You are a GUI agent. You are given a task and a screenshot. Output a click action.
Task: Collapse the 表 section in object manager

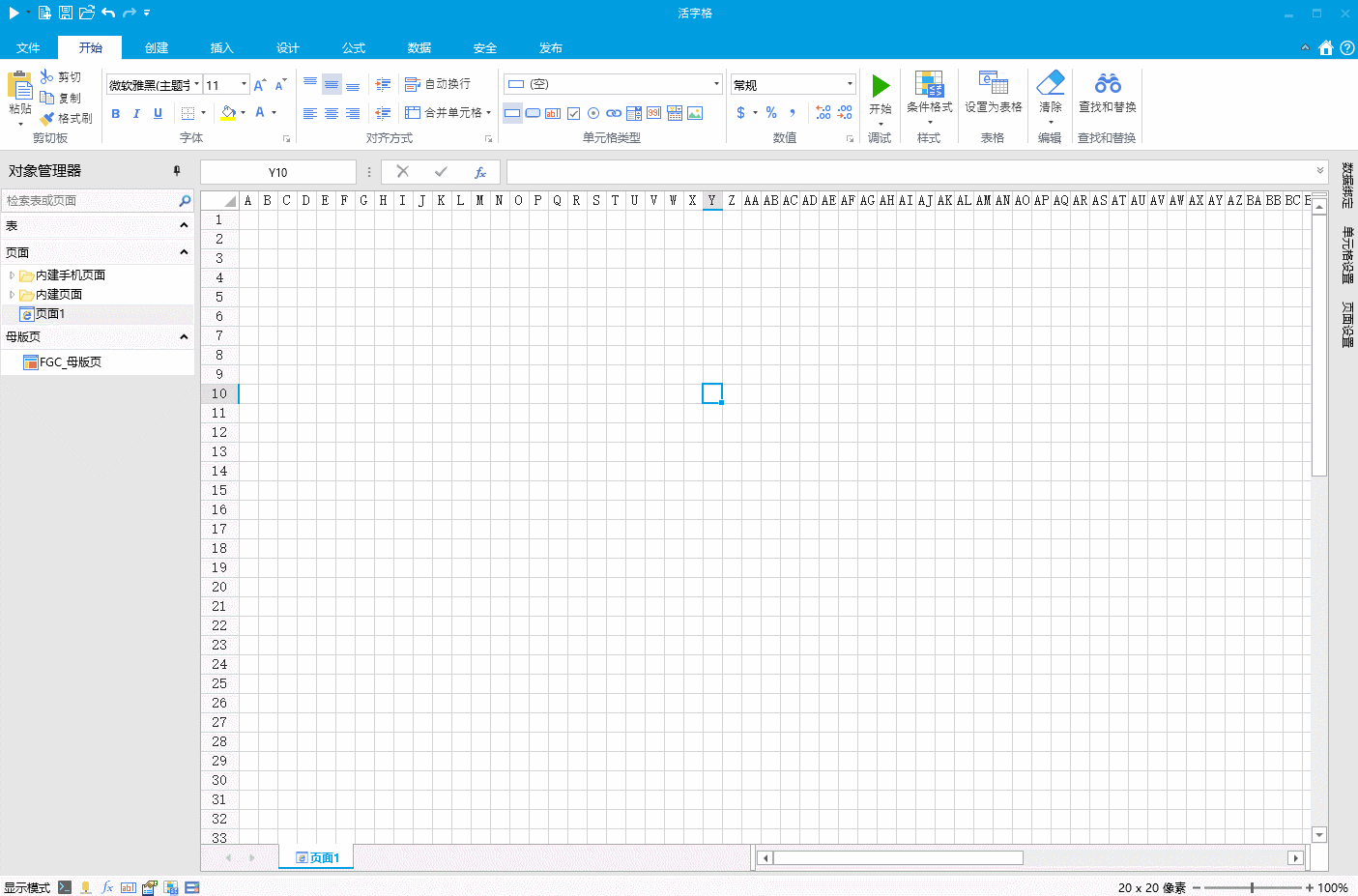184,225
